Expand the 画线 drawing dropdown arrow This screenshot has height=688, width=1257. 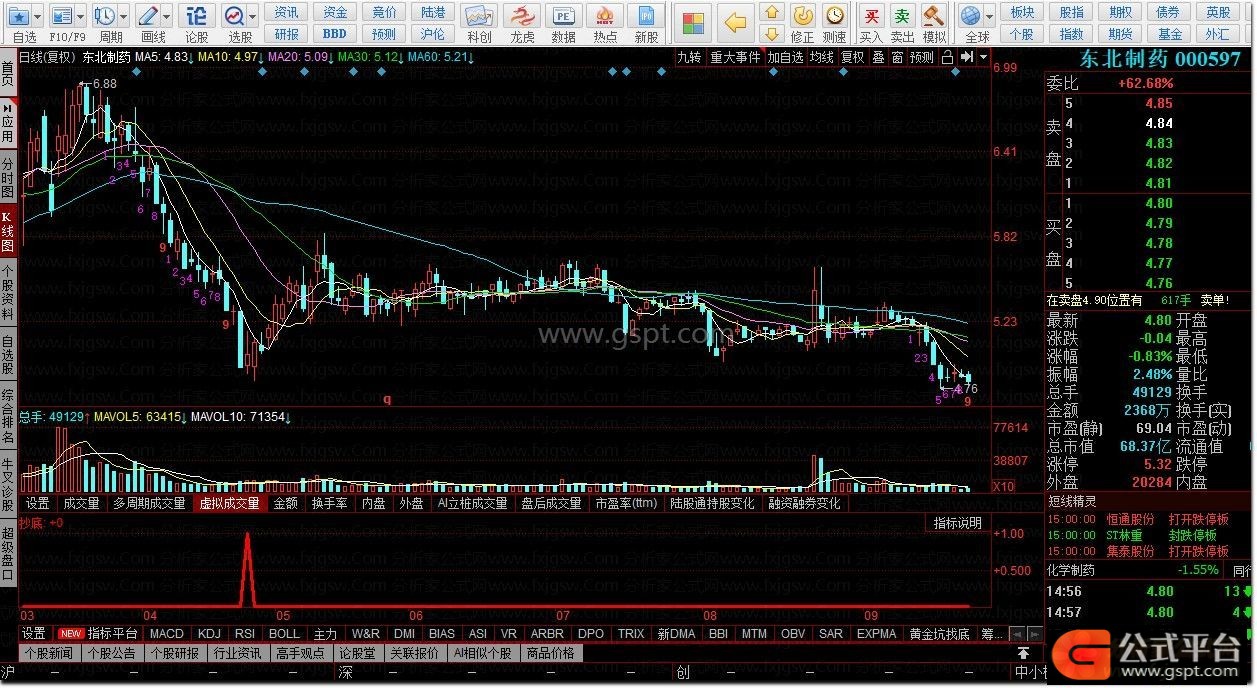(166, 17)
